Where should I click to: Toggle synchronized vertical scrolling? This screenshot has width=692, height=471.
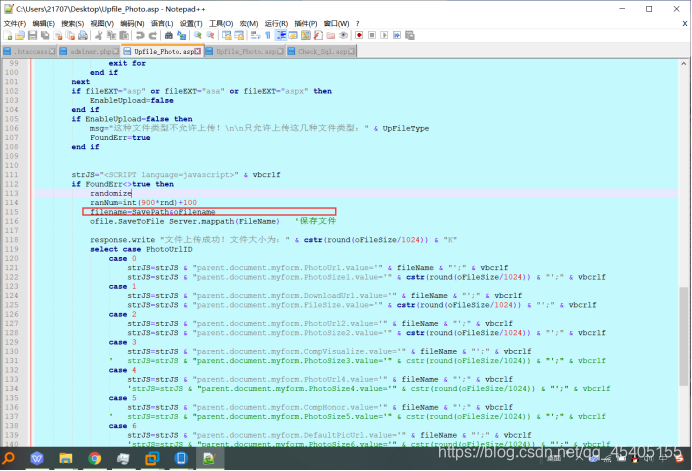[227, 36]
